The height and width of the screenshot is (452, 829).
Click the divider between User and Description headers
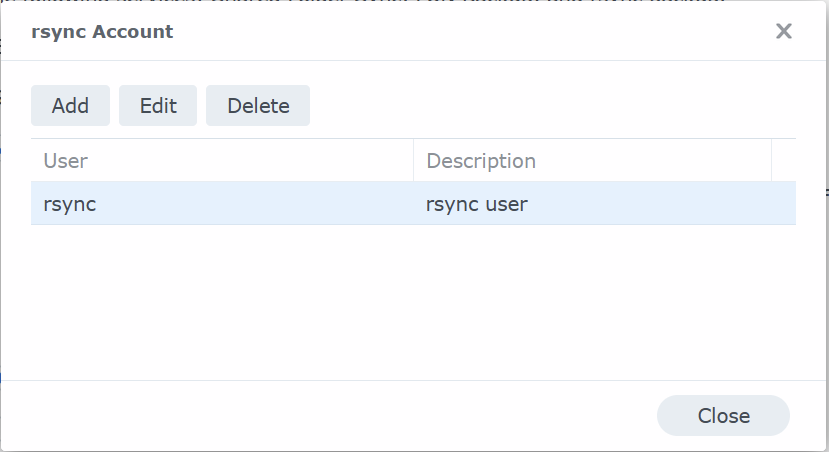coord(413,161)
